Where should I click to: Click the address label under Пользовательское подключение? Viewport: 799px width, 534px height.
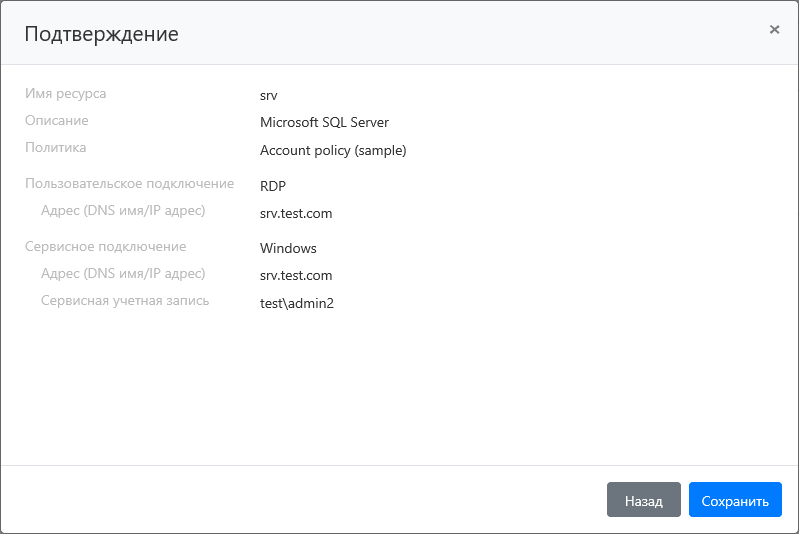point(123,211)
